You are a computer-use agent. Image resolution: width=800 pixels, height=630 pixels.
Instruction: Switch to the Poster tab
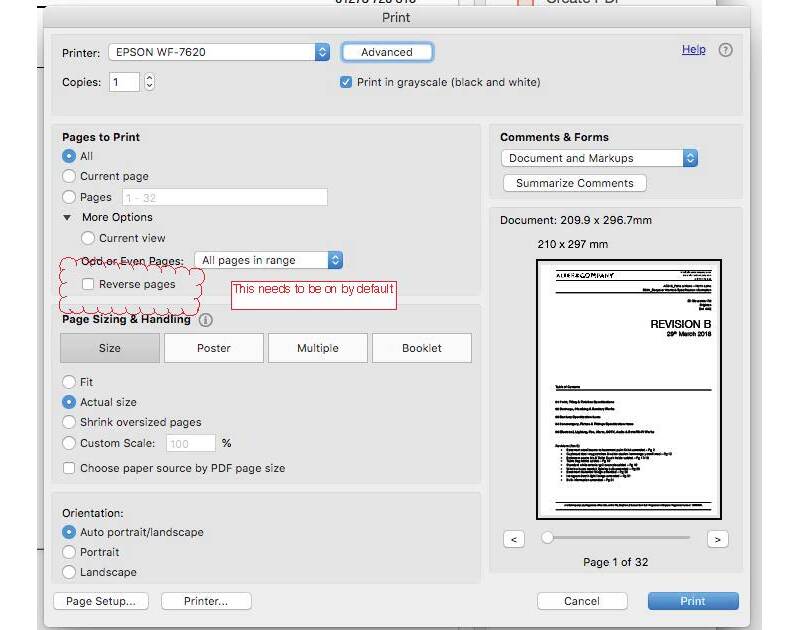(x=214, y=348)
